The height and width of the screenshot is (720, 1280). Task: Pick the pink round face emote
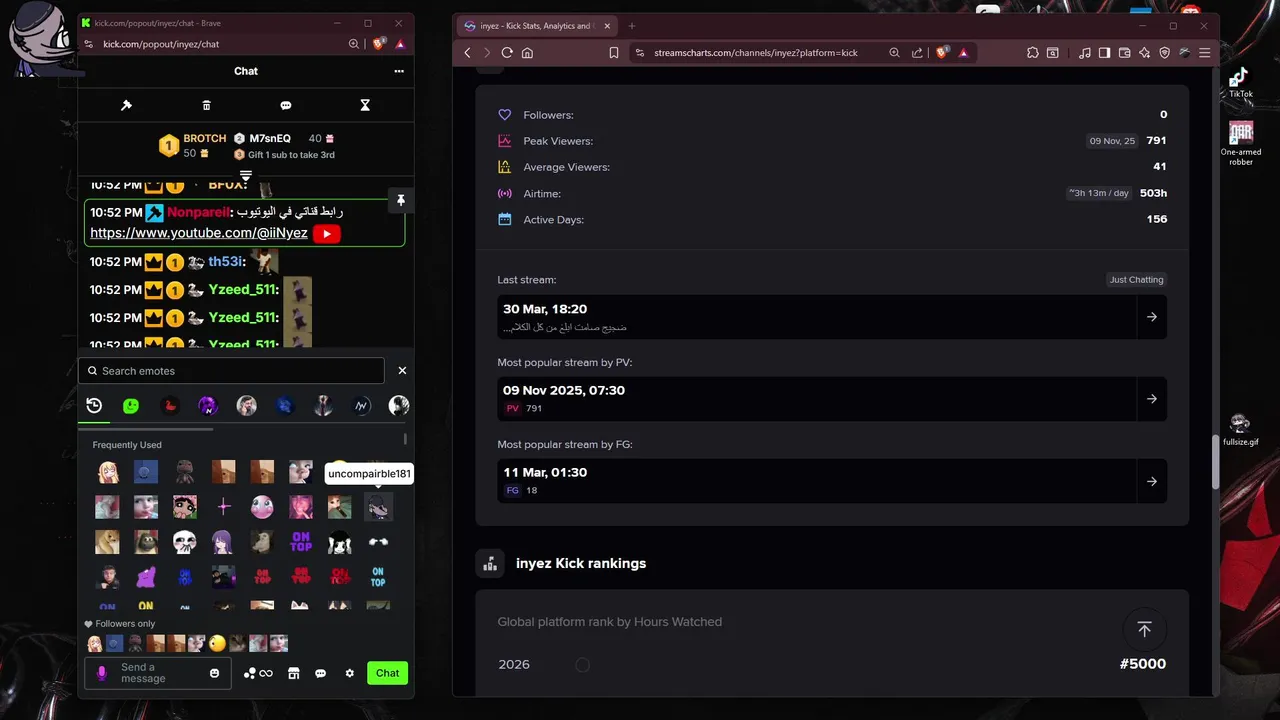coord(262,507)
